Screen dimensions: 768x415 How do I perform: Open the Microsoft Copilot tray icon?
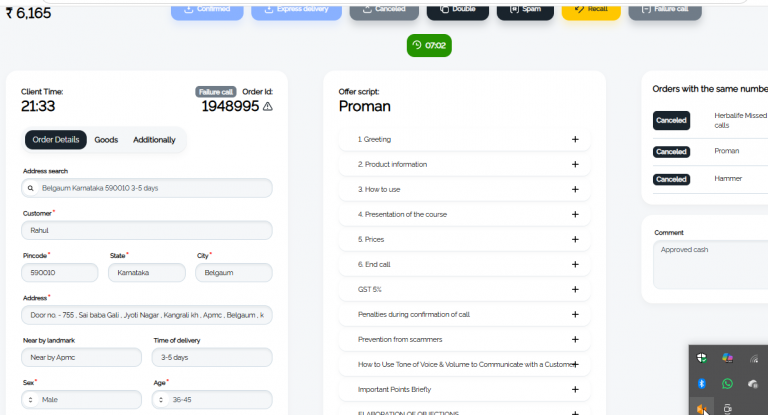(x=727, y=359)
